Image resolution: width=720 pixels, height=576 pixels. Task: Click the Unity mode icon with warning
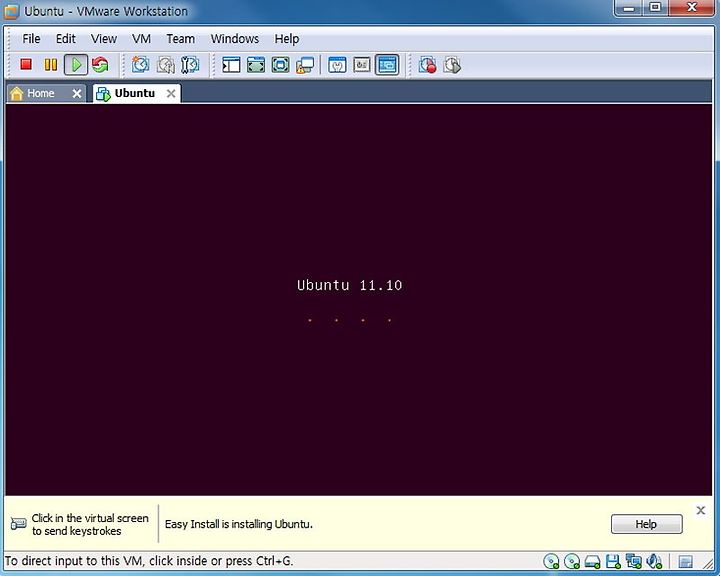click(305, 65)
